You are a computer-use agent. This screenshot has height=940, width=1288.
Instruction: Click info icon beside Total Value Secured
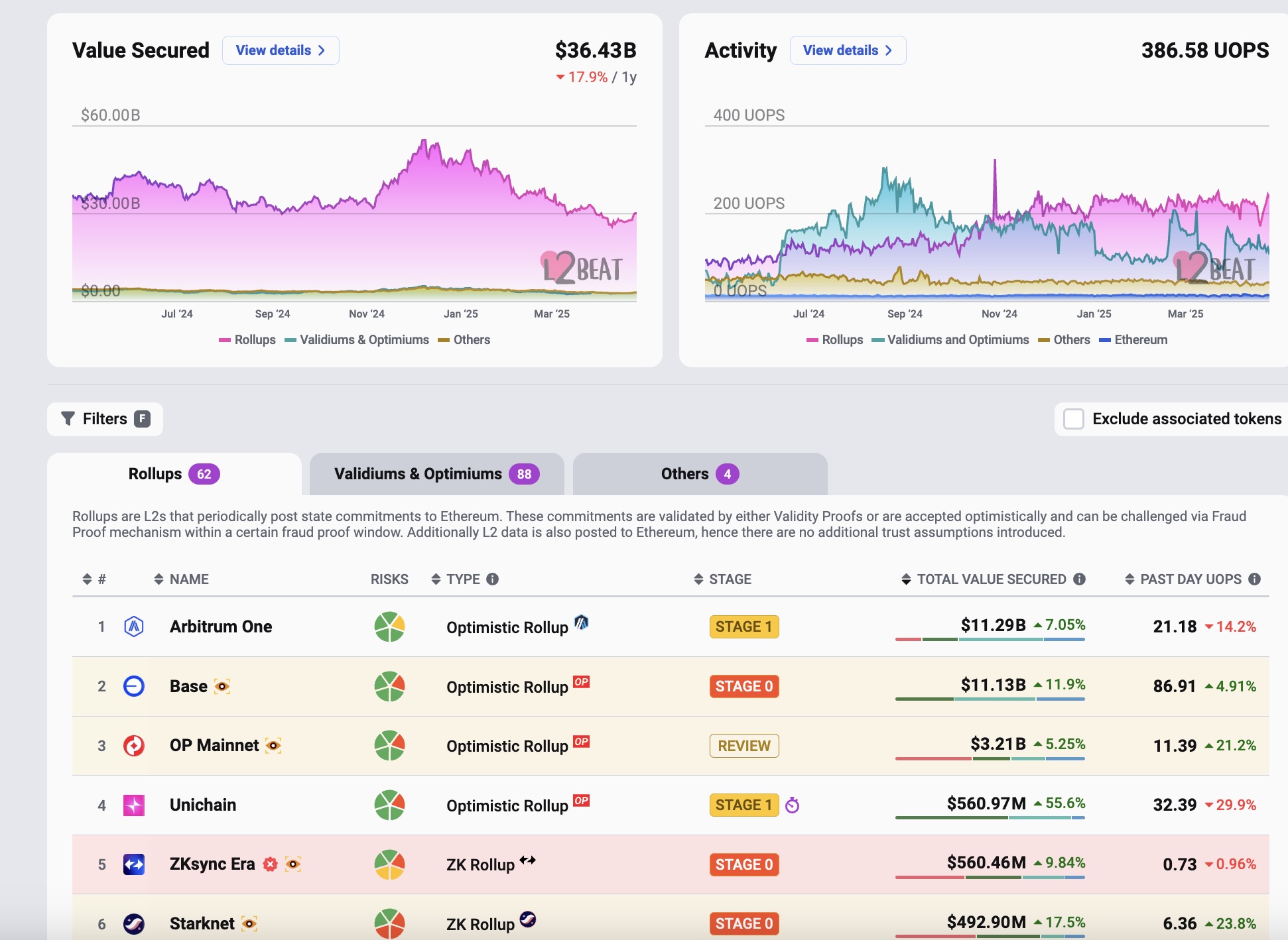coord(1080,579)
